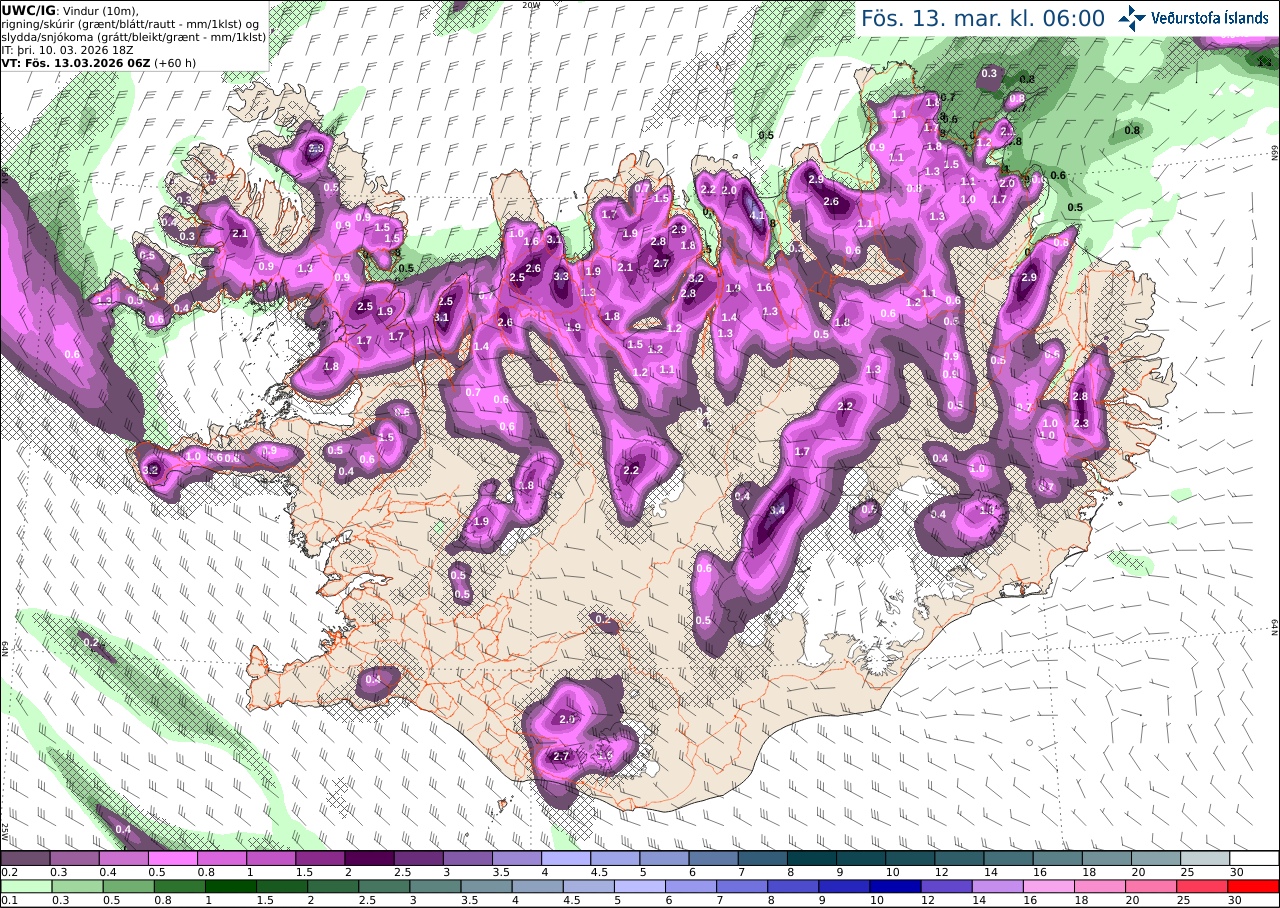1280x908 pixels.
Task: Select the rain legend swatch labeled 7
Action: (x=742, y=886)
